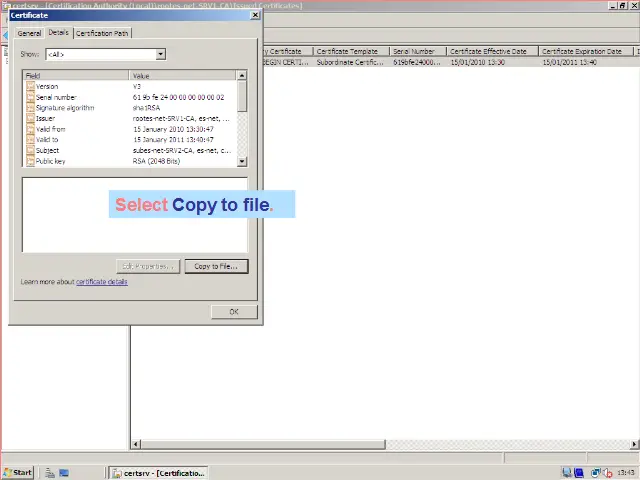This screenshot has height=480, width=640.
Task: Switch to the Certification Path tab
Action: 102,33
